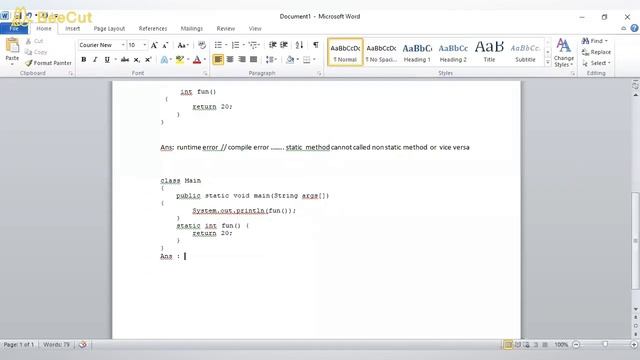640x360 pixels.
Task: Switch to the References tab
Action: coord(153,29)
